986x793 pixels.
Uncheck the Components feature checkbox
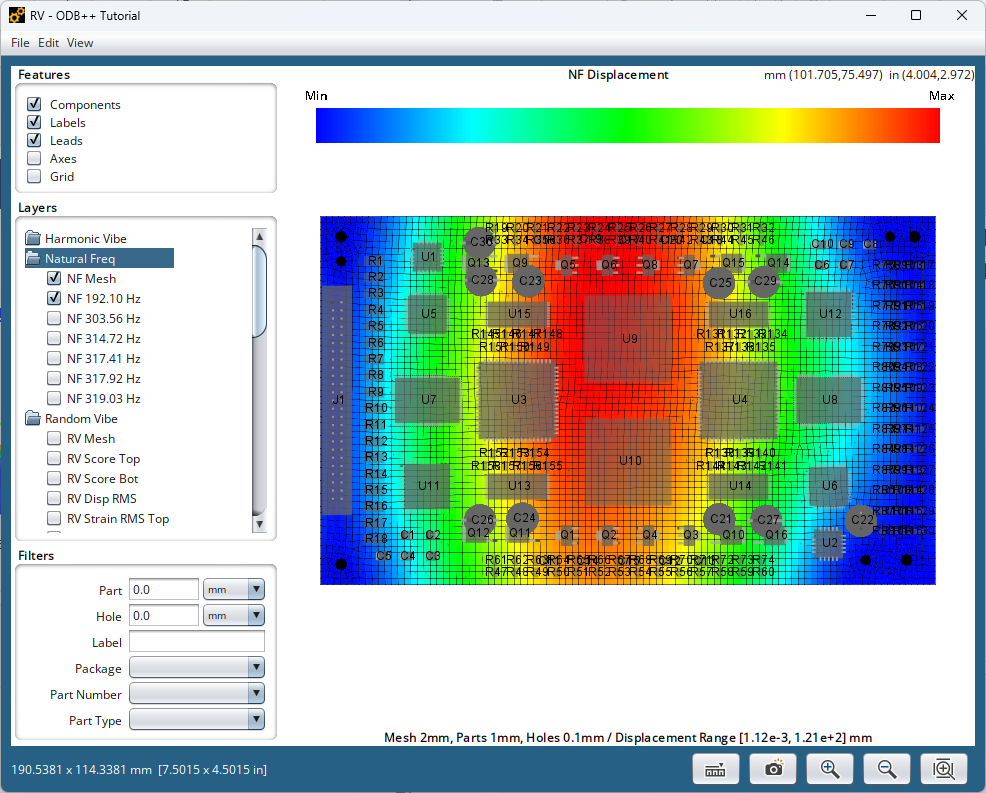coord(35,105)
